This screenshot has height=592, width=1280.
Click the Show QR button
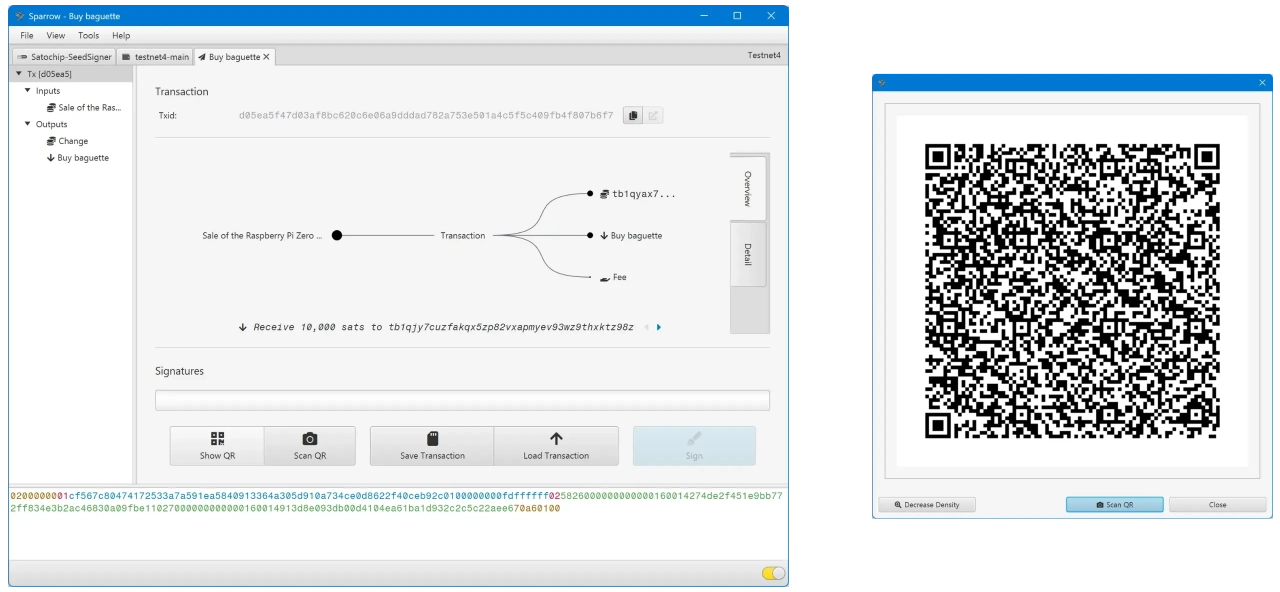point(217,446)
